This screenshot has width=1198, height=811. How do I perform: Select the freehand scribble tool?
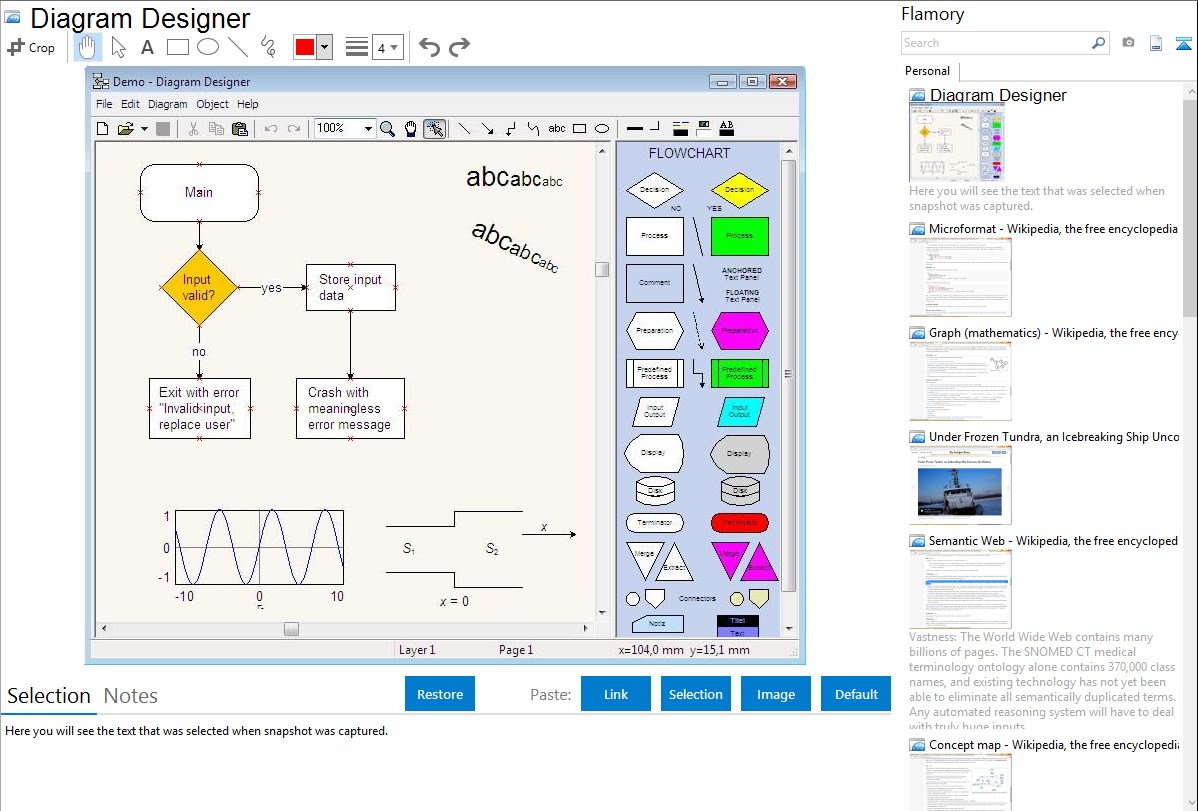coord(268,47)
